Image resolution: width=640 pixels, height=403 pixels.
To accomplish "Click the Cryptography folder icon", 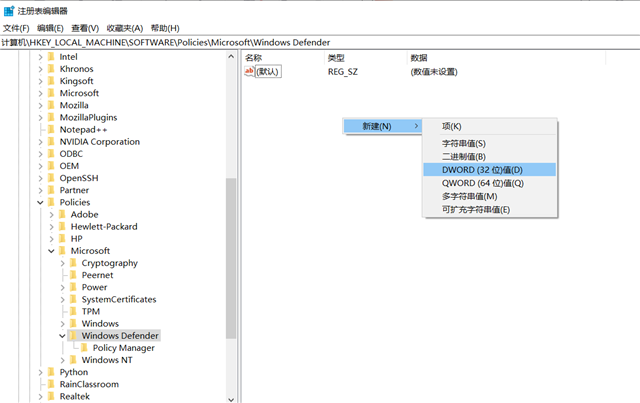I will click(73, 263).
